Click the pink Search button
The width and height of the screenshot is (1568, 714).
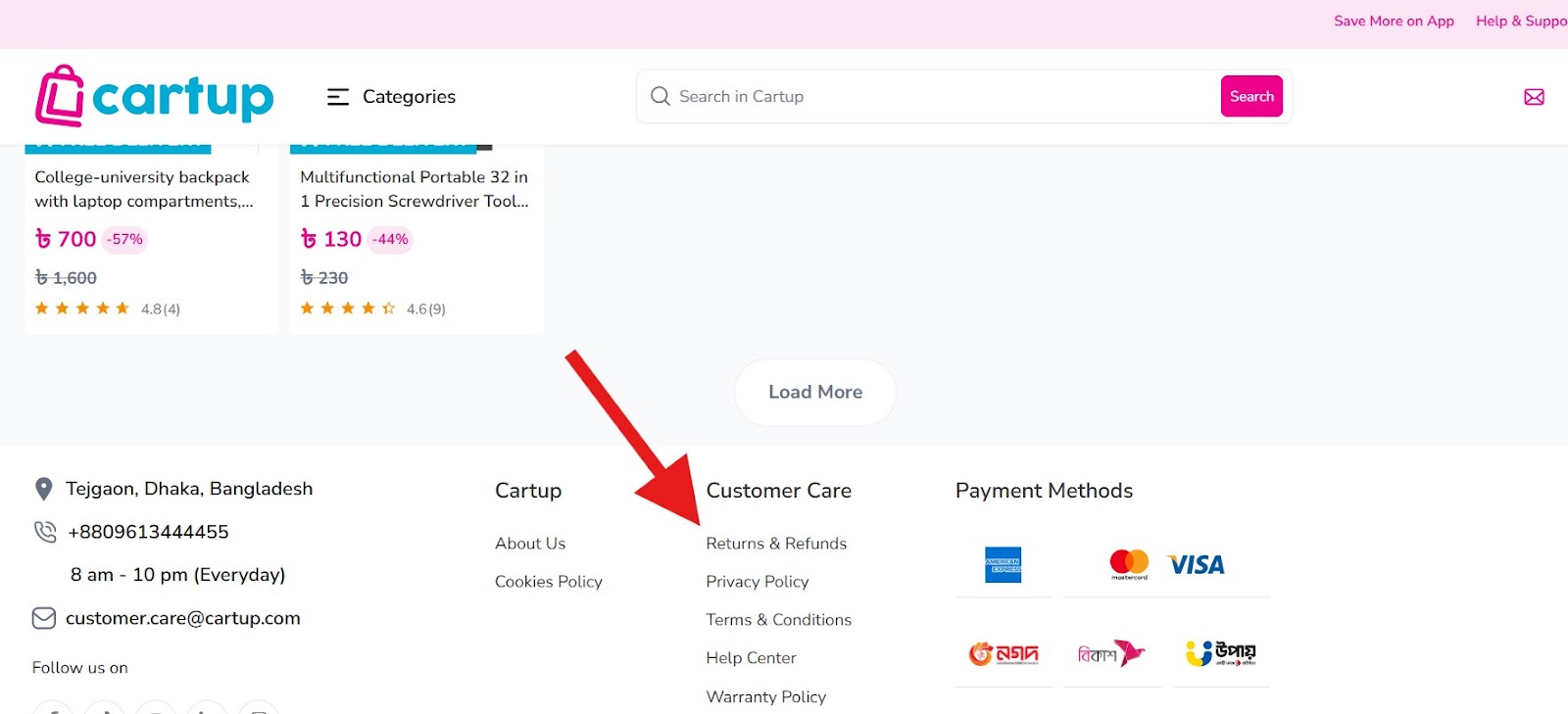coord(1251,96)
